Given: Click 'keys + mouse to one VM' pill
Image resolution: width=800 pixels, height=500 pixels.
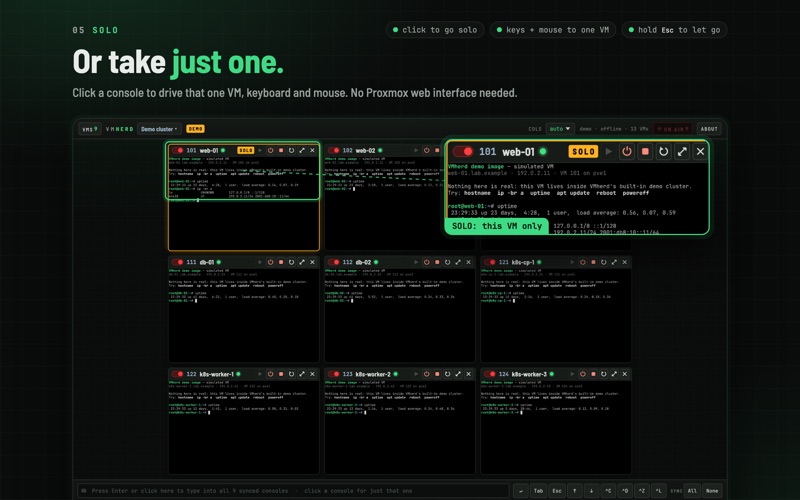Looking at the screenshot, I should [553, 30].
